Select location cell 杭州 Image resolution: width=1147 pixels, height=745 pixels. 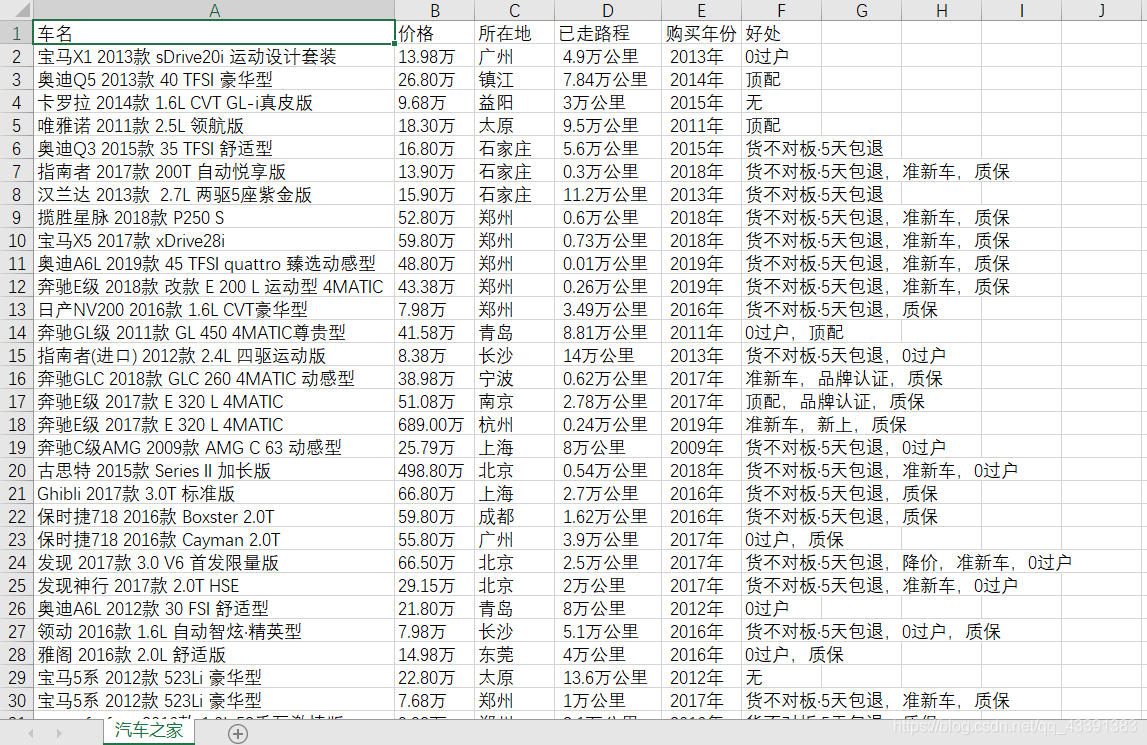[514, 424]
